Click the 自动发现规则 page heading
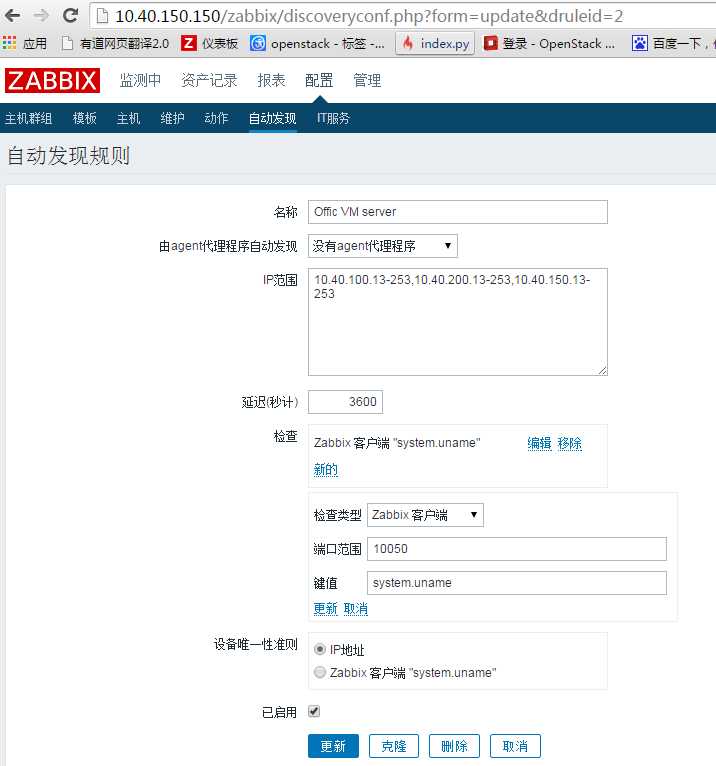 [x=69, y=156]
